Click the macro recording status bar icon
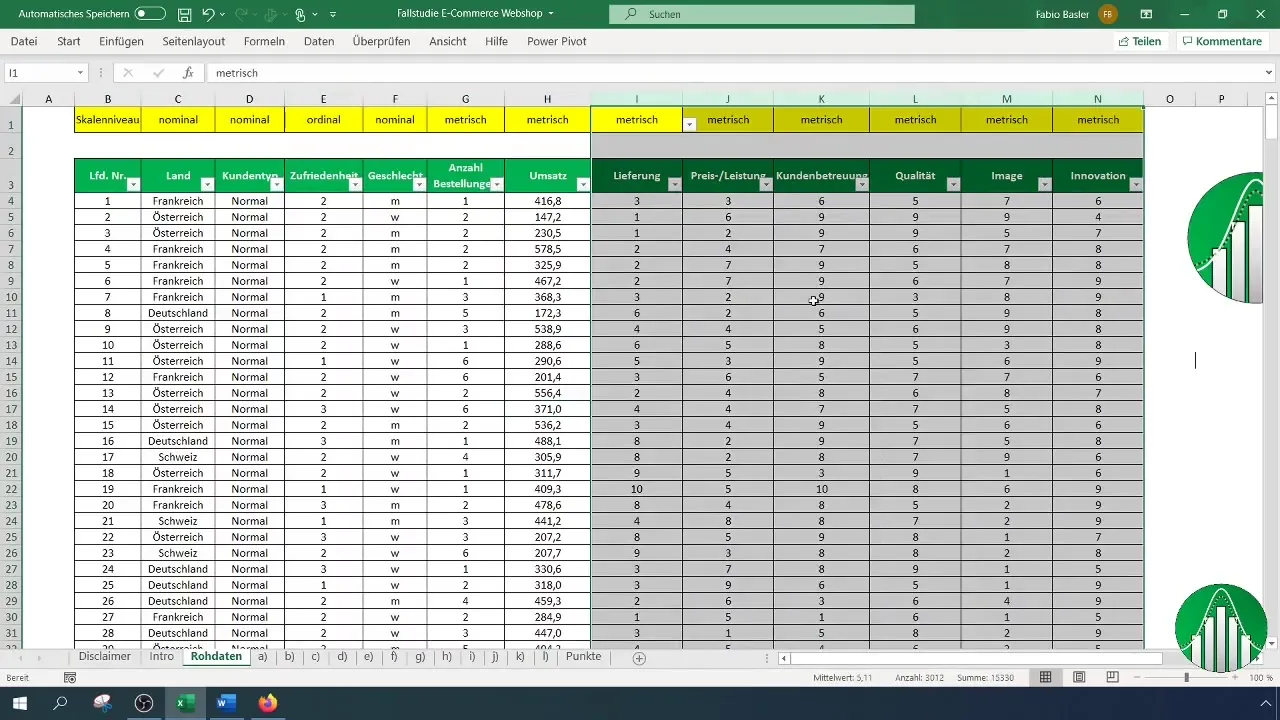 pyautogui.click(x=70, y=678)
